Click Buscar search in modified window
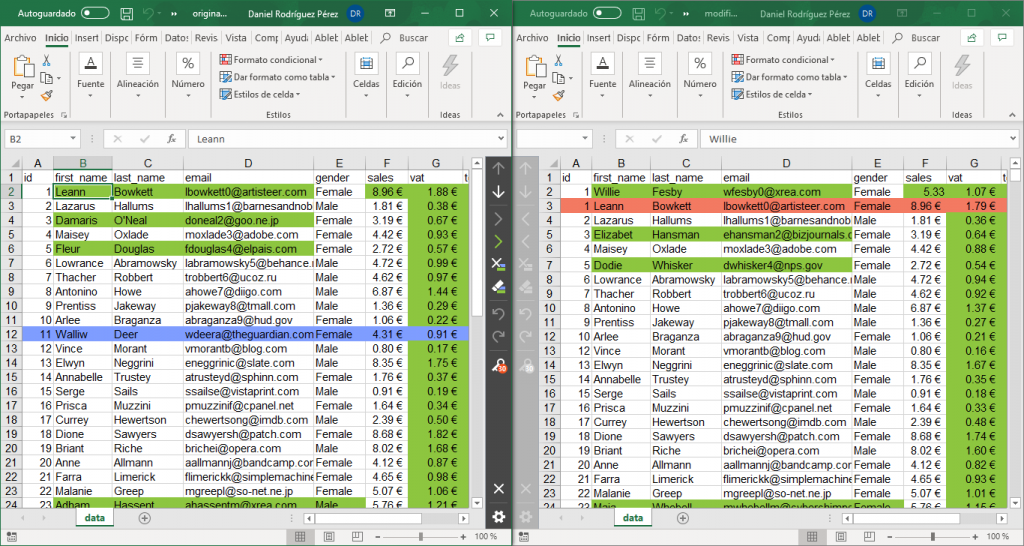The image size is (1024, 546). pyautogui.click(x=917, y=38)
